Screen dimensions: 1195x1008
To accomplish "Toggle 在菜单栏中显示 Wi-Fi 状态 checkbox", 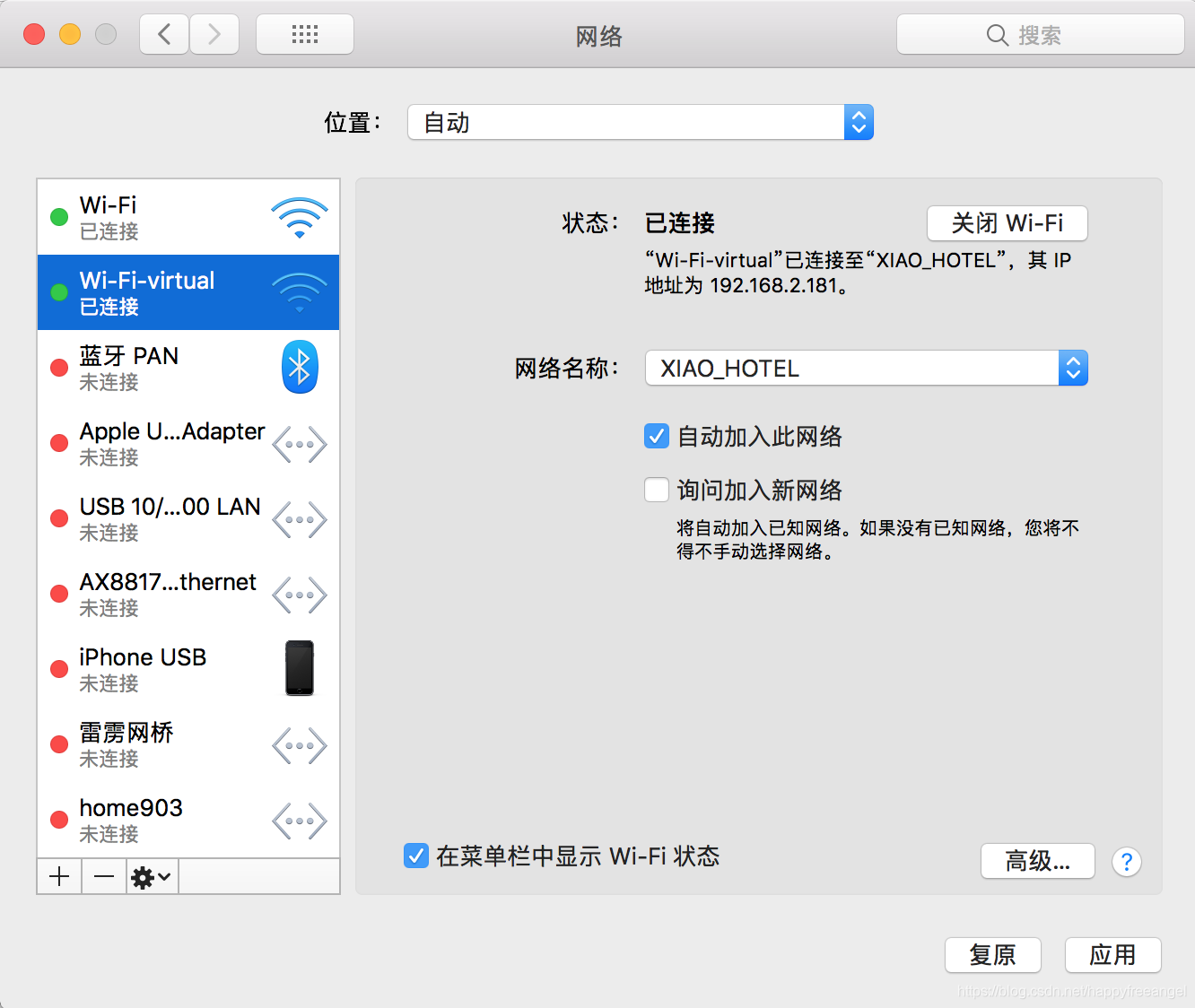I will 415,856.
